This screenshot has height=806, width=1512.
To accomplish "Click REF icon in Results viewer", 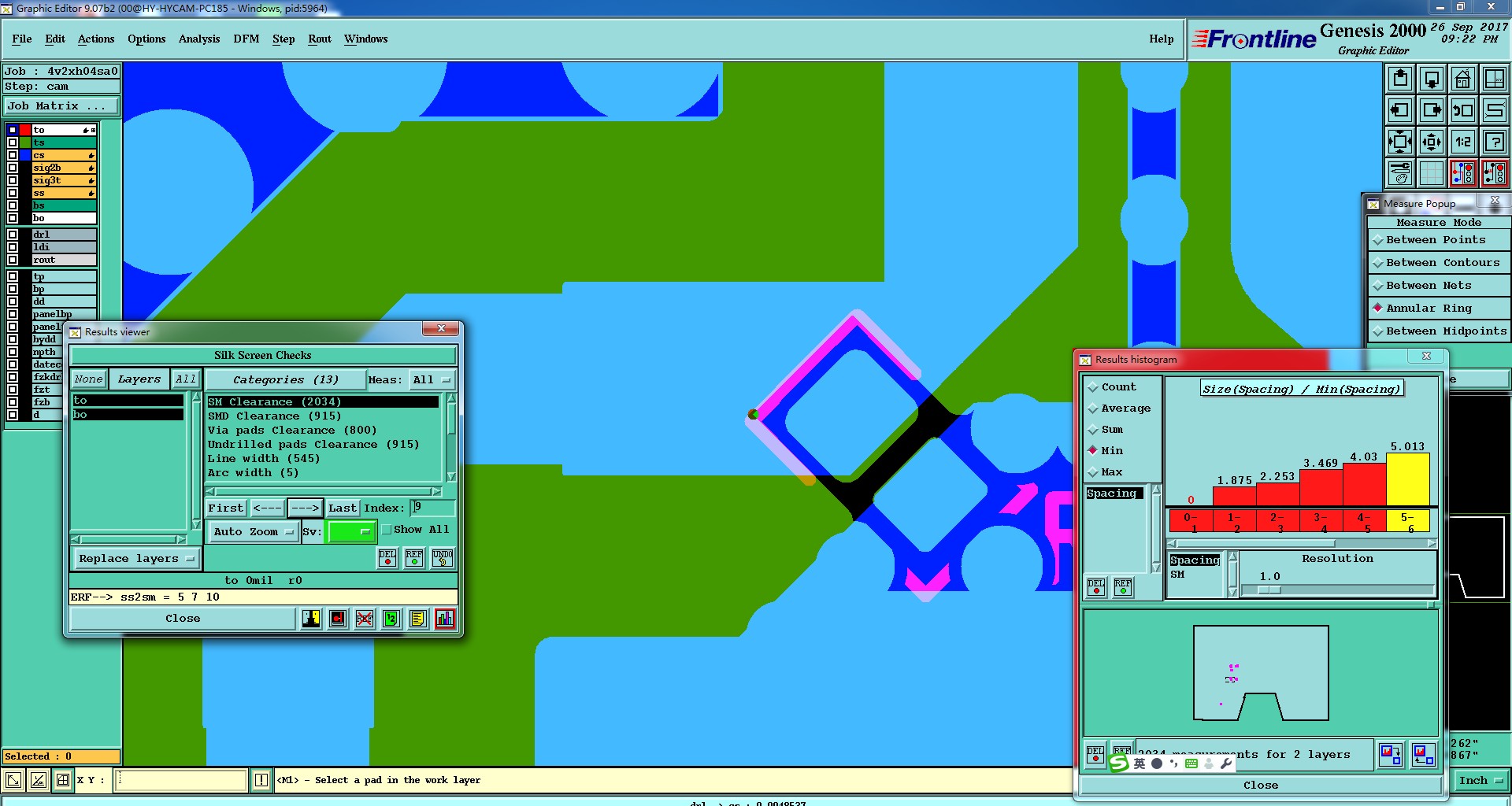I will (x=414, y=558).
